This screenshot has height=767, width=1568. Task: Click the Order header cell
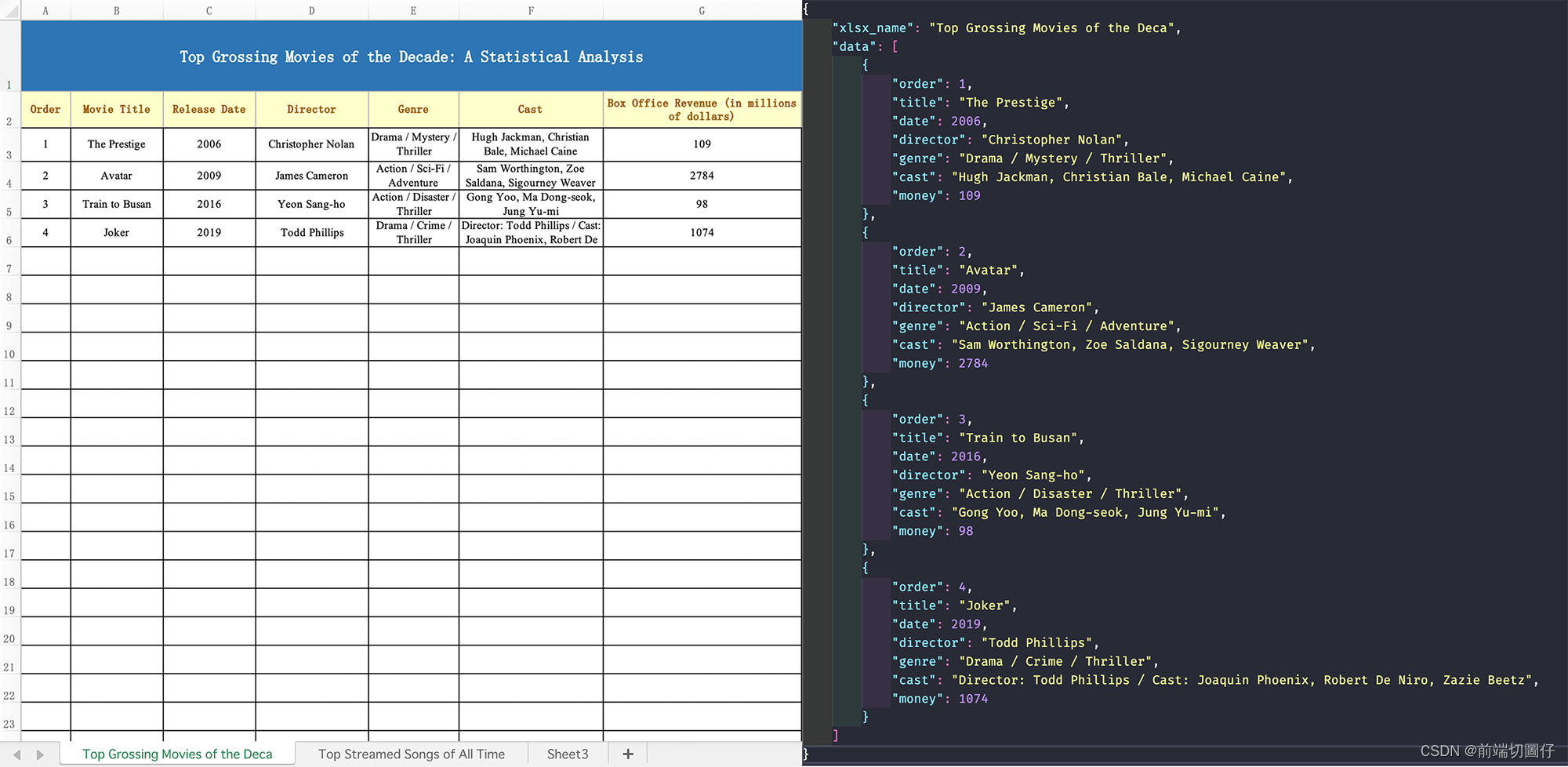click(45, 110)
